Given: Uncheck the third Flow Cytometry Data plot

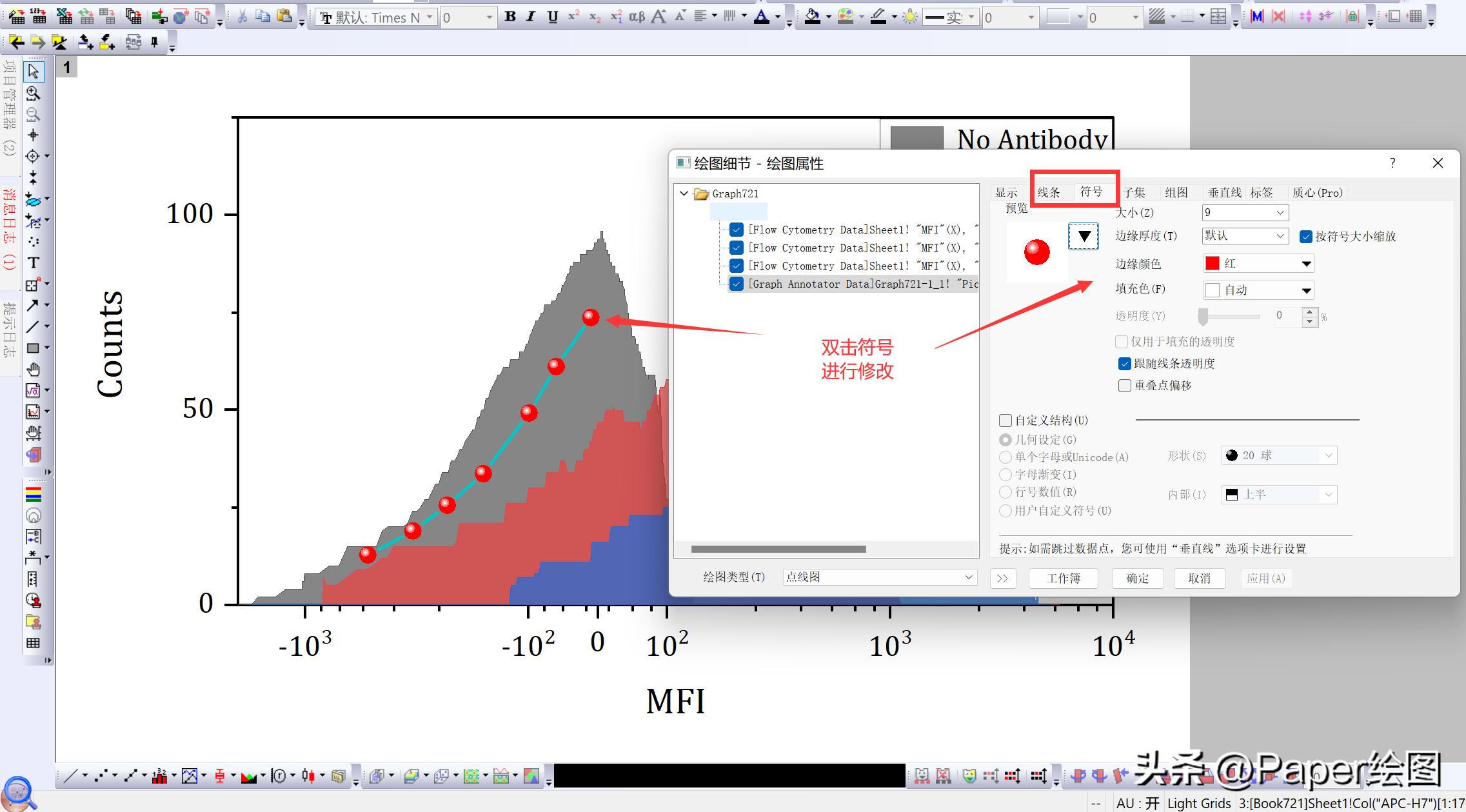Looking at the screenshot, I should click(x=737, y=266).
